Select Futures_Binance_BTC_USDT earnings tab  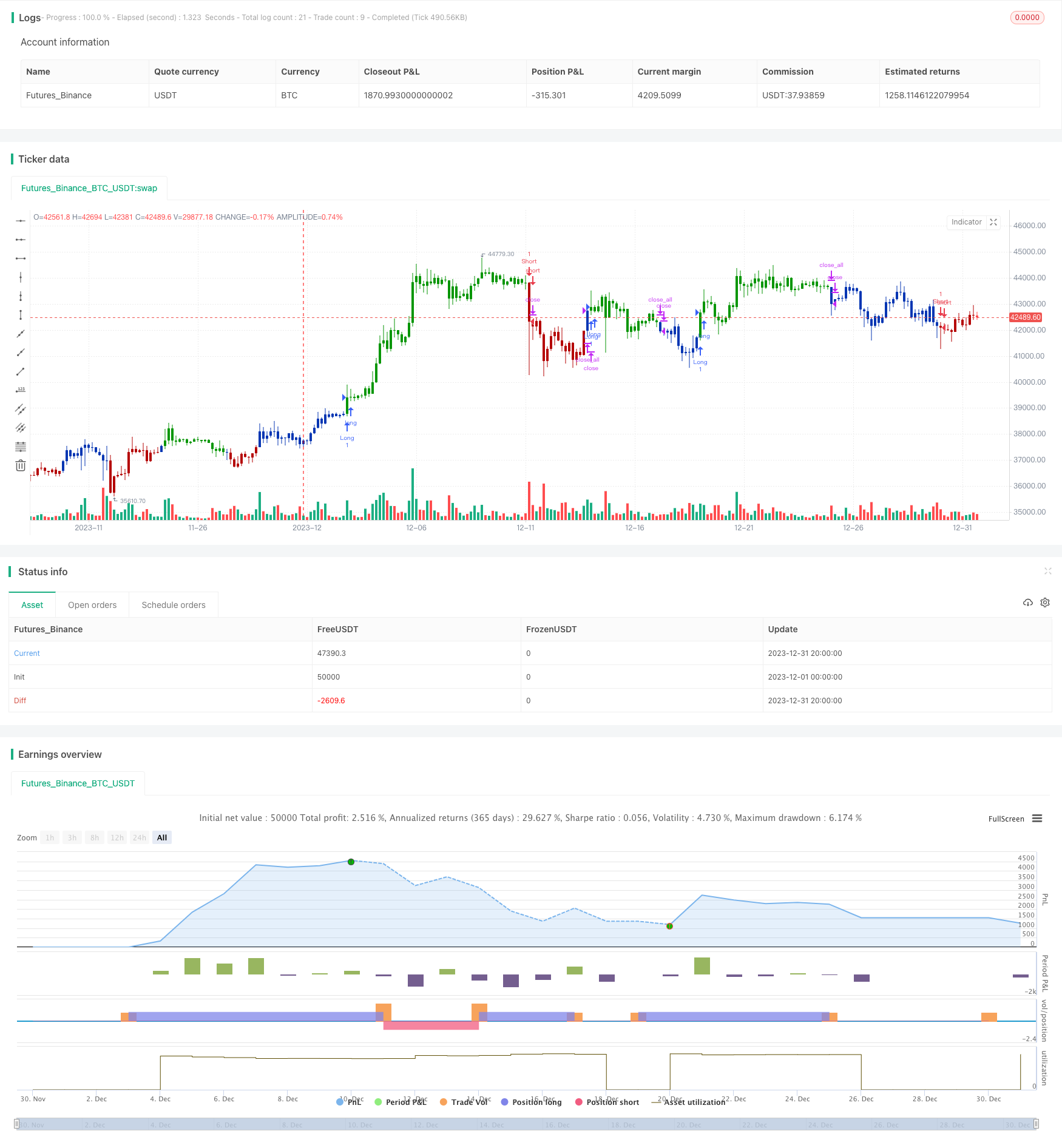coord(78,783)
